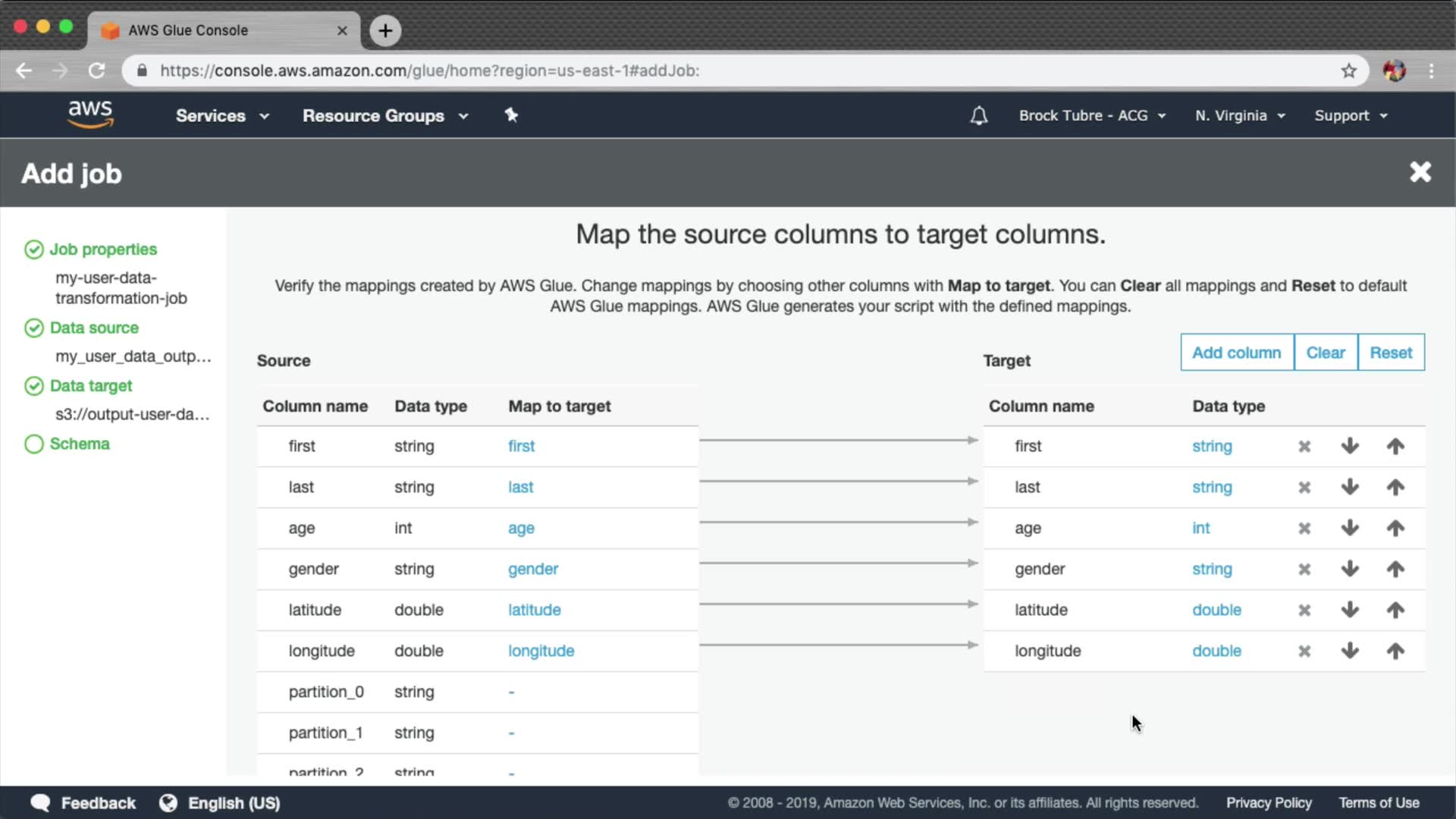This screenshot has height=819, width=1456.
Task: Move 'longitude' target column up
Action: 1395,651
